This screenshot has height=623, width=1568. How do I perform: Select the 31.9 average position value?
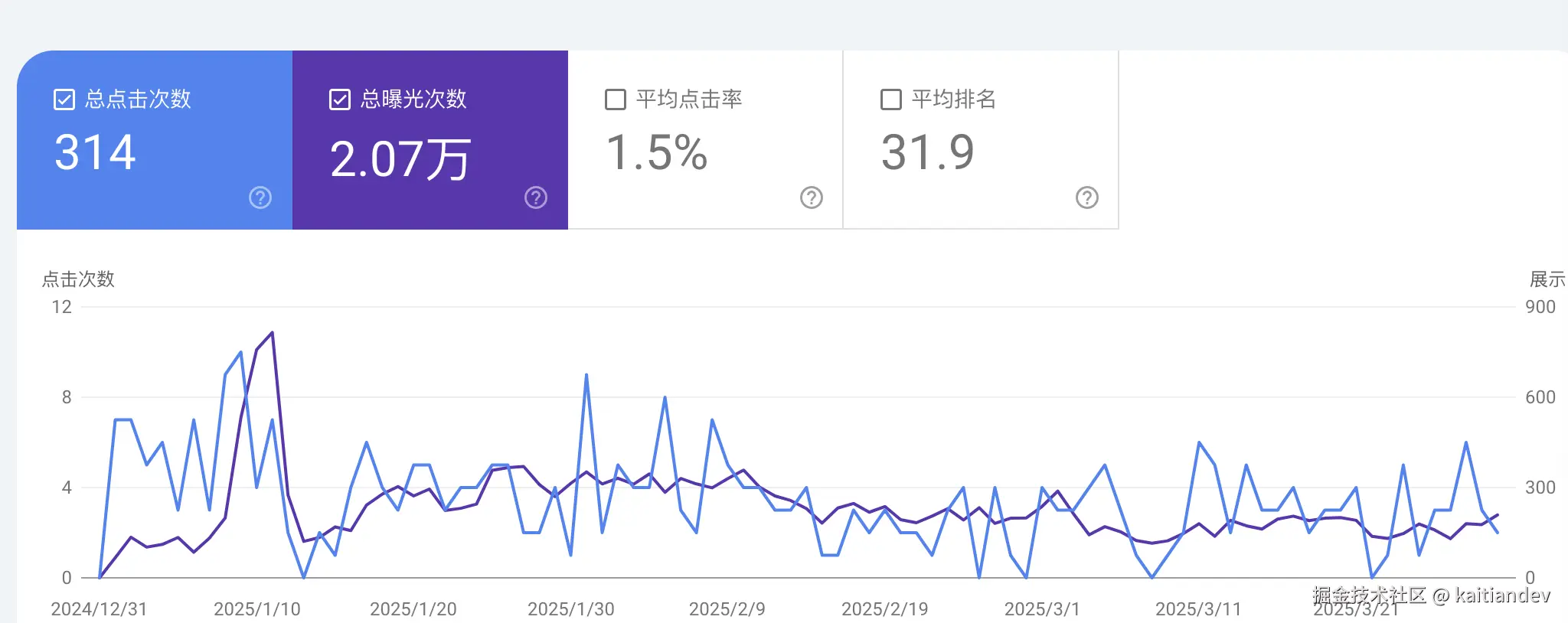[x=928, y=152]
